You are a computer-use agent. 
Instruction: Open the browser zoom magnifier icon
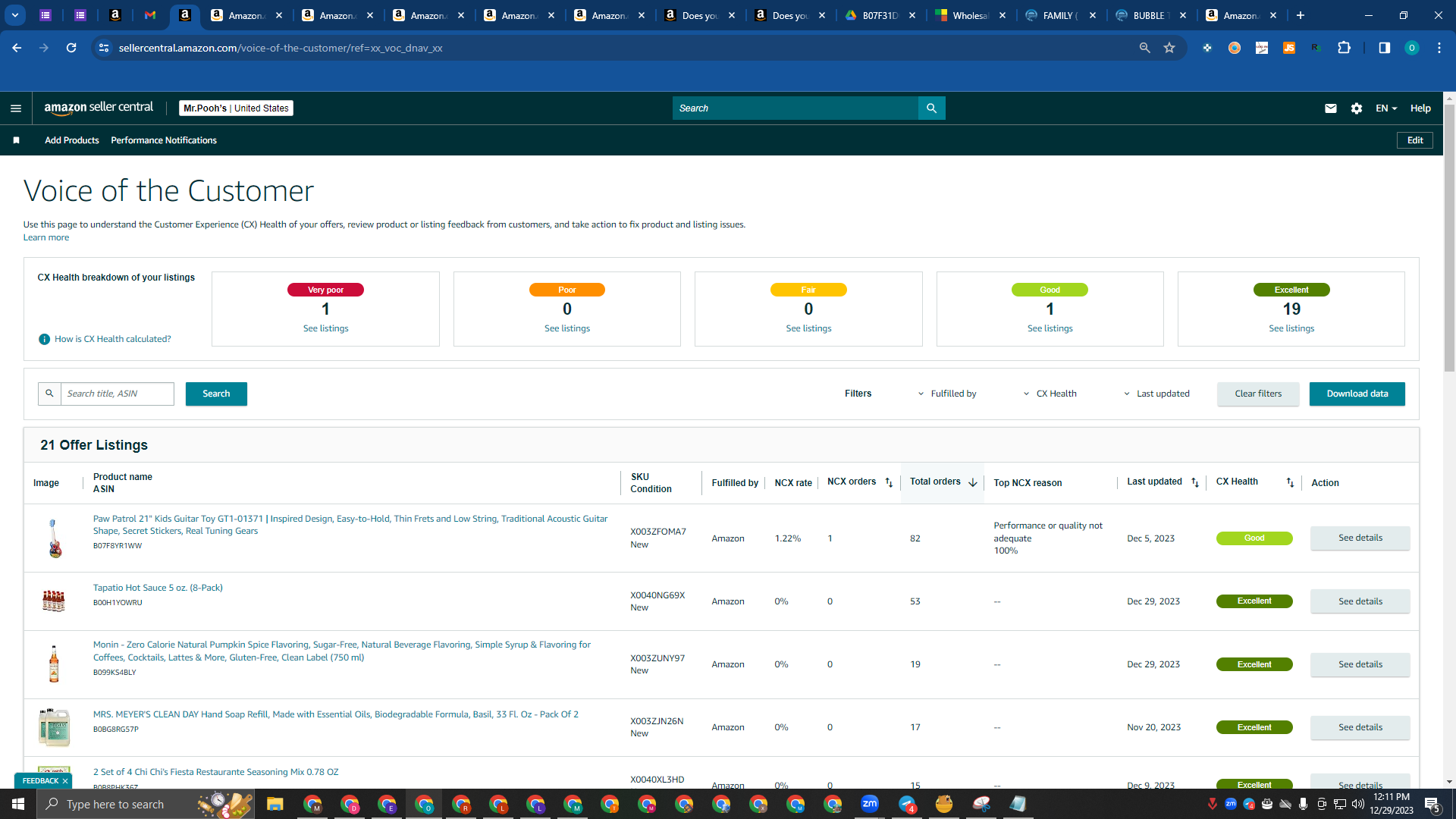(x=1144, y=48)
